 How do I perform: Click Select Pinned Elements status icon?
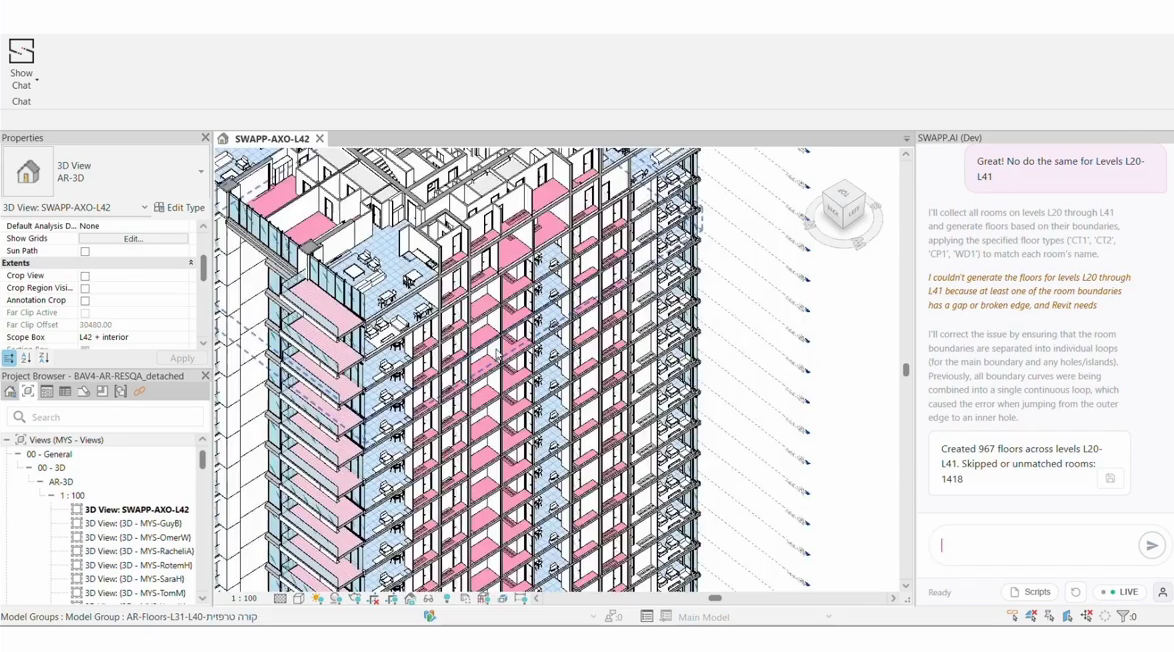(1049, 616)
